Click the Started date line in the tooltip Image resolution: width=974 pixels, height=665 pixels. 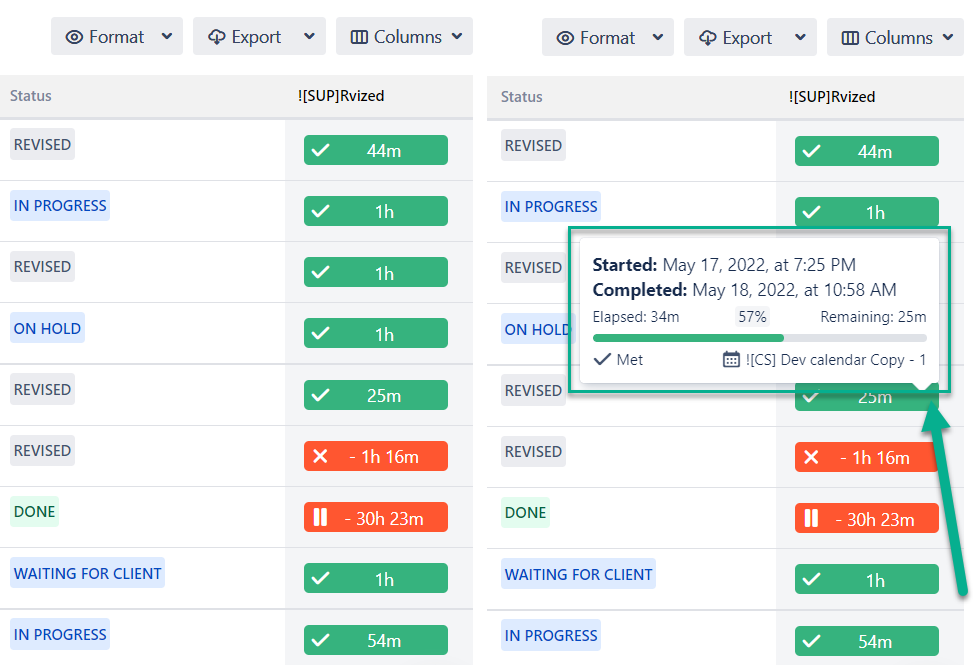[x=724, y=265]
